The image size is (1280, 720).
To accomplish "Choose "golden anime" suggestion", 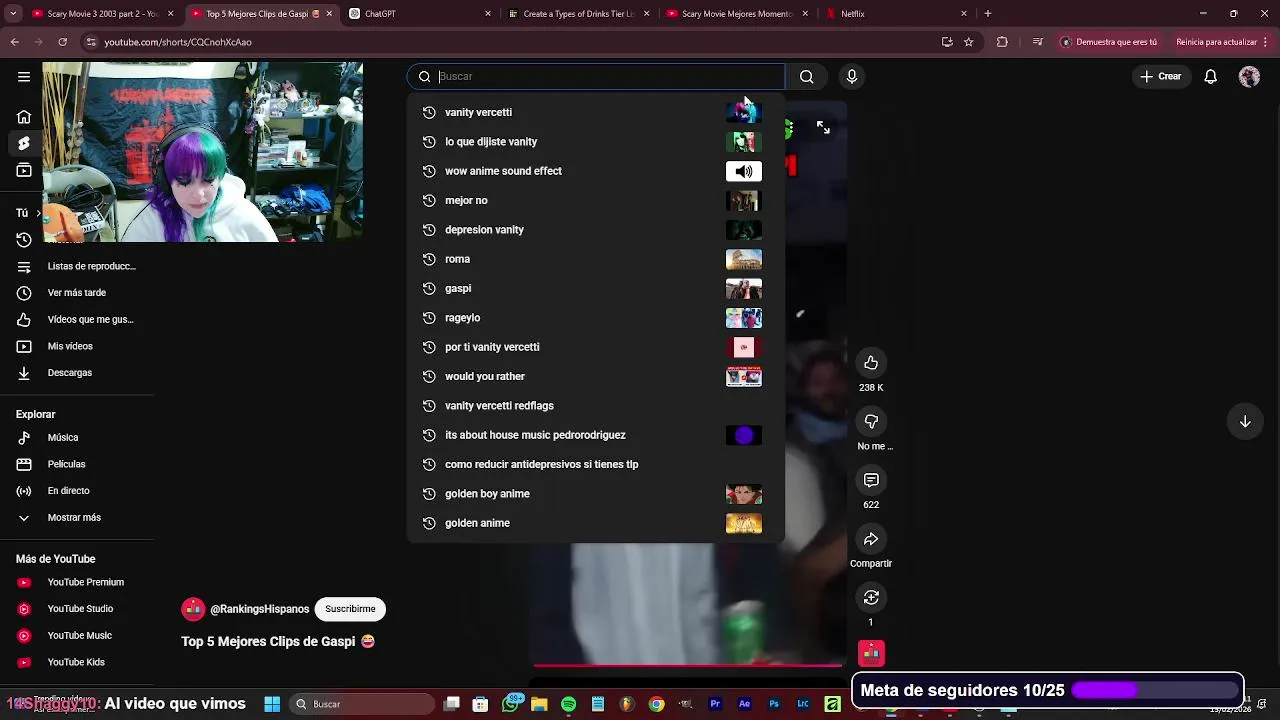I will (596, 523).
